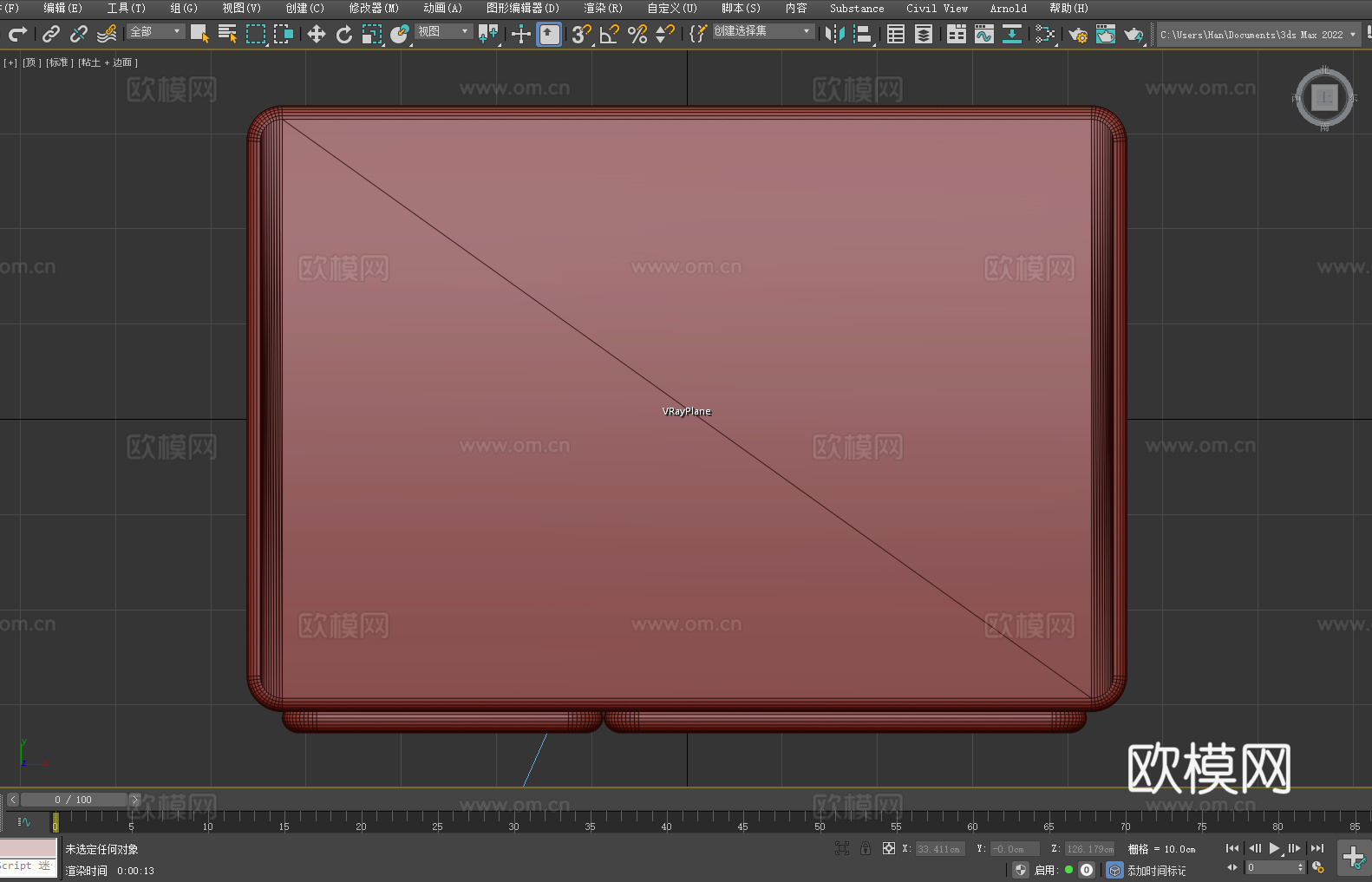Image resolution: width=1372 pixels, height=882 pixels.
Task: Open the 创建选择集 named selection dropdown
Action: point(763,31)
